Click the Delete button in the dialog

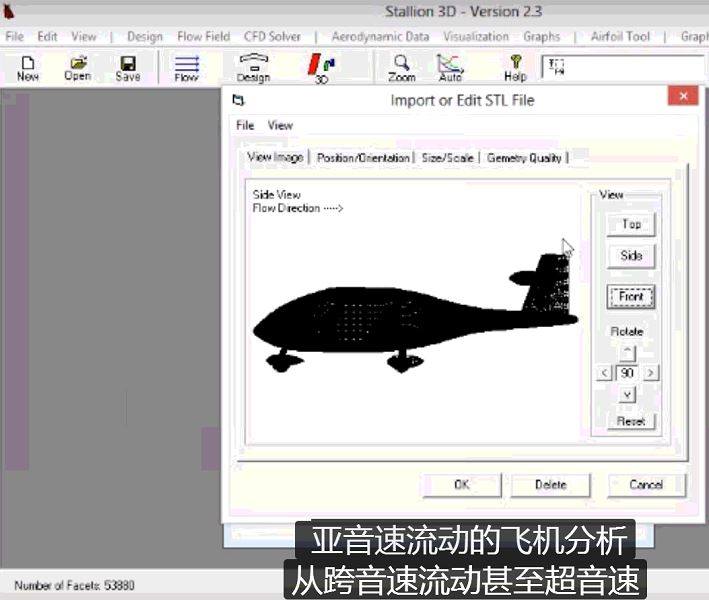[550, 485]
